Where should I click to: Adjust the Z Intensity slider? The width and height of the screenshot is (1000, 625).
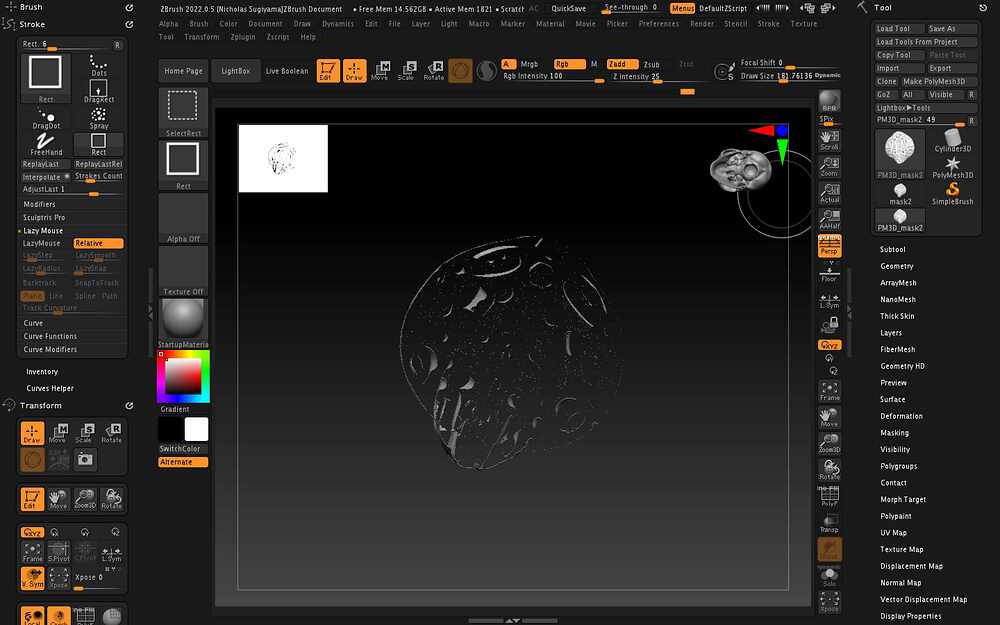pyautogui.click(x=658, y=77)
